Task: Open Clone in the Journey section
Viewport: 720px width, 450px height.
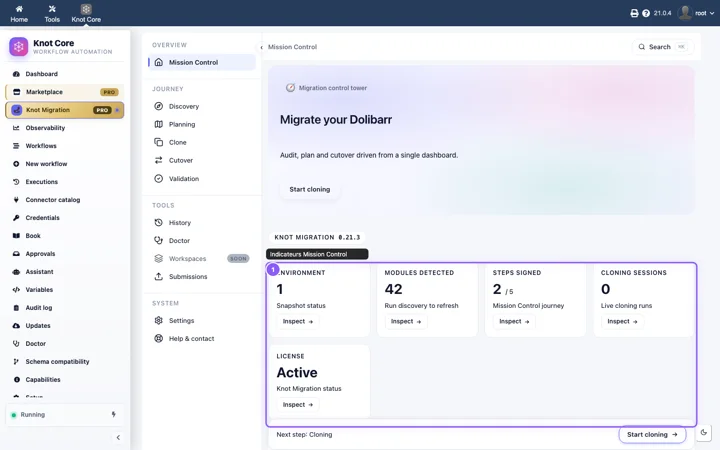Action: coord(202,142)
